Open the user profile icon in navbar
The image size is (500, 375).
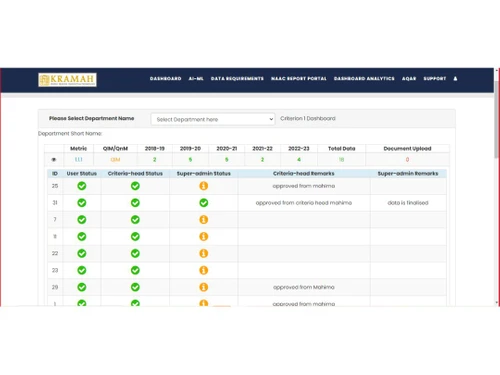[455, 79]
